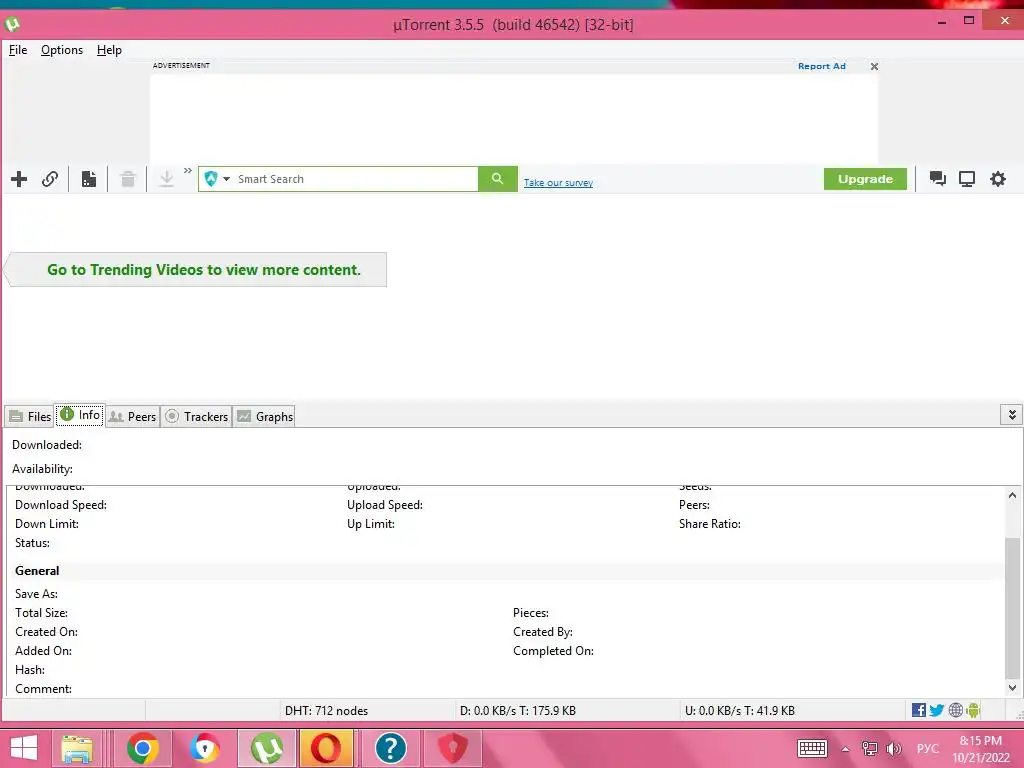The image size is (1024, 768).
Task: Collapse the detail pane with double chevron
Action: (1012, 415)
